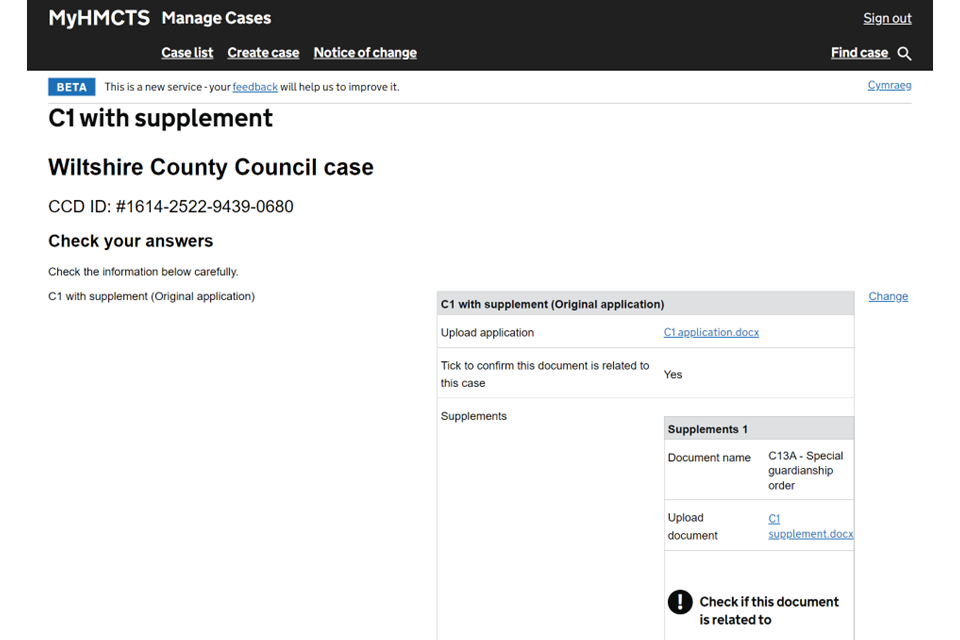
Task: Click the C1 with supplement table header
Action: 552,304
